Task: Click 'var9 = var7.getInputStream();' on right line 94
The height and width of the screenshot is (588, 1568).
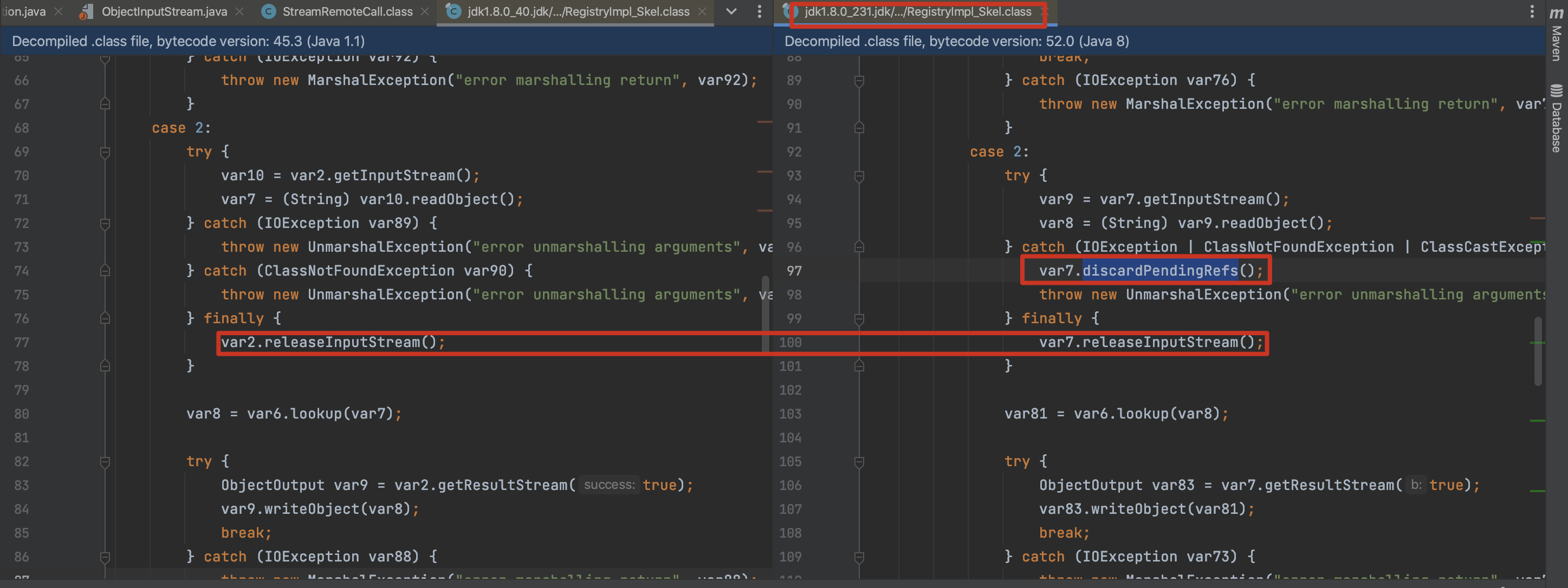Action: point(1164,199)
